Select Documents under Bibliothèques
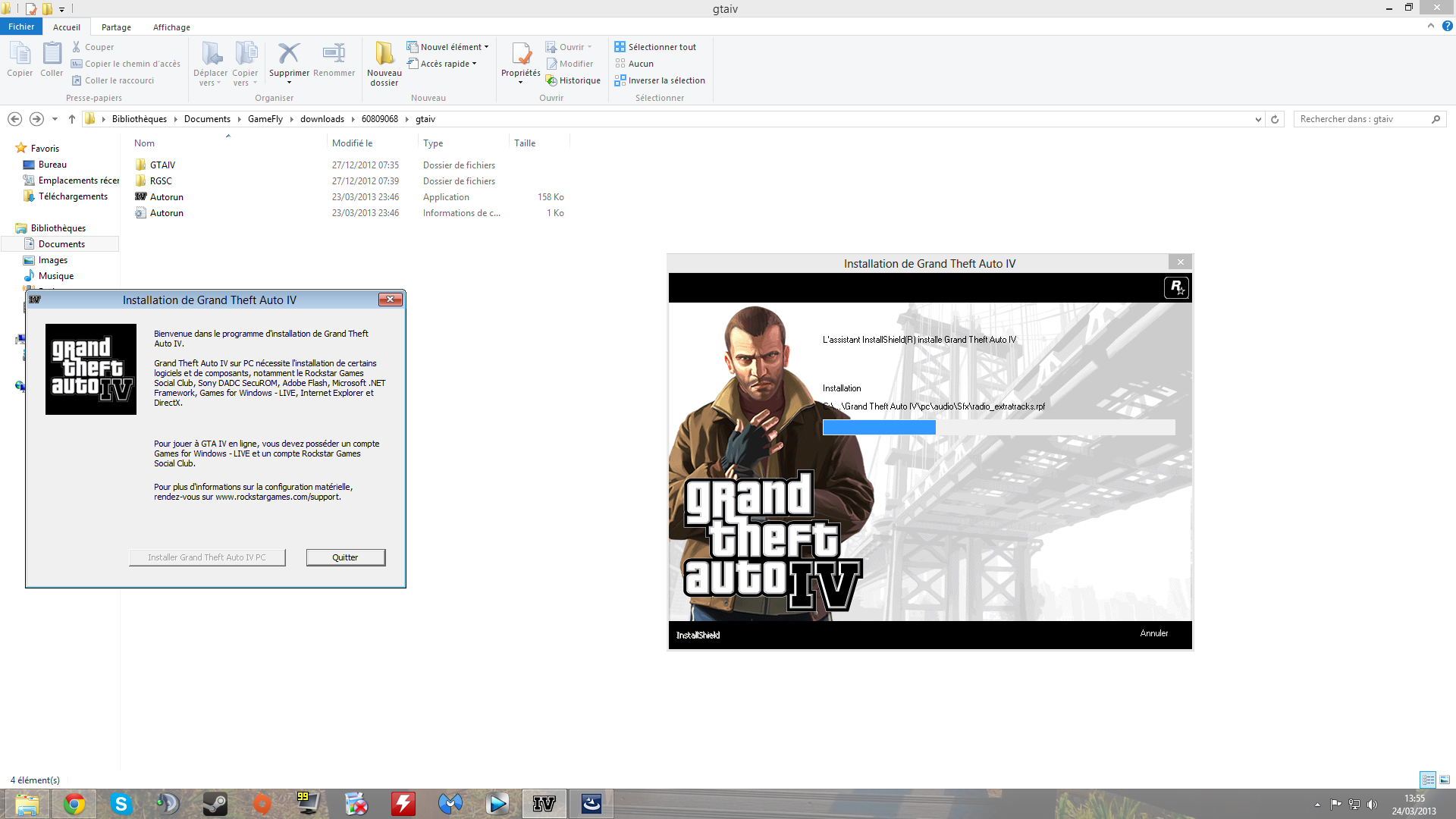1456x819 pixels. click(x=61, y=244)
